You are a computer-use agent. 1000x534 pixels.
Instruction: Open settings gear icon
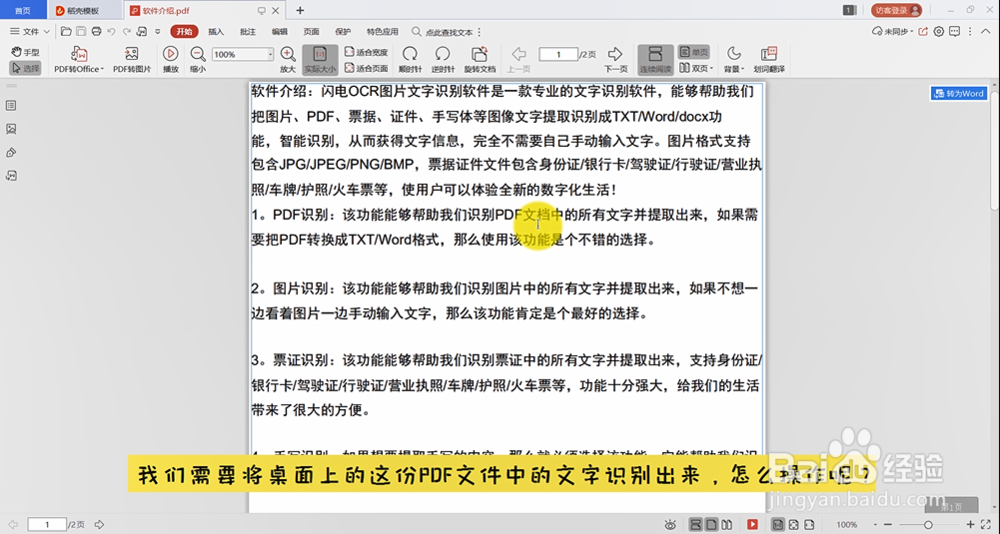[939, 31]
